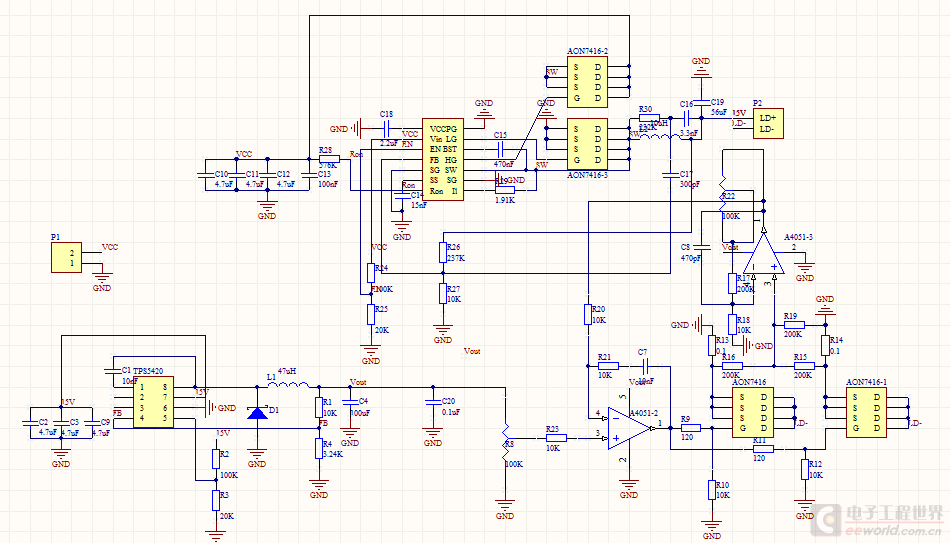Select capacitor C18 2.2uF
The width and height of the screenshot is (950, 543).
tap(387, 128)
